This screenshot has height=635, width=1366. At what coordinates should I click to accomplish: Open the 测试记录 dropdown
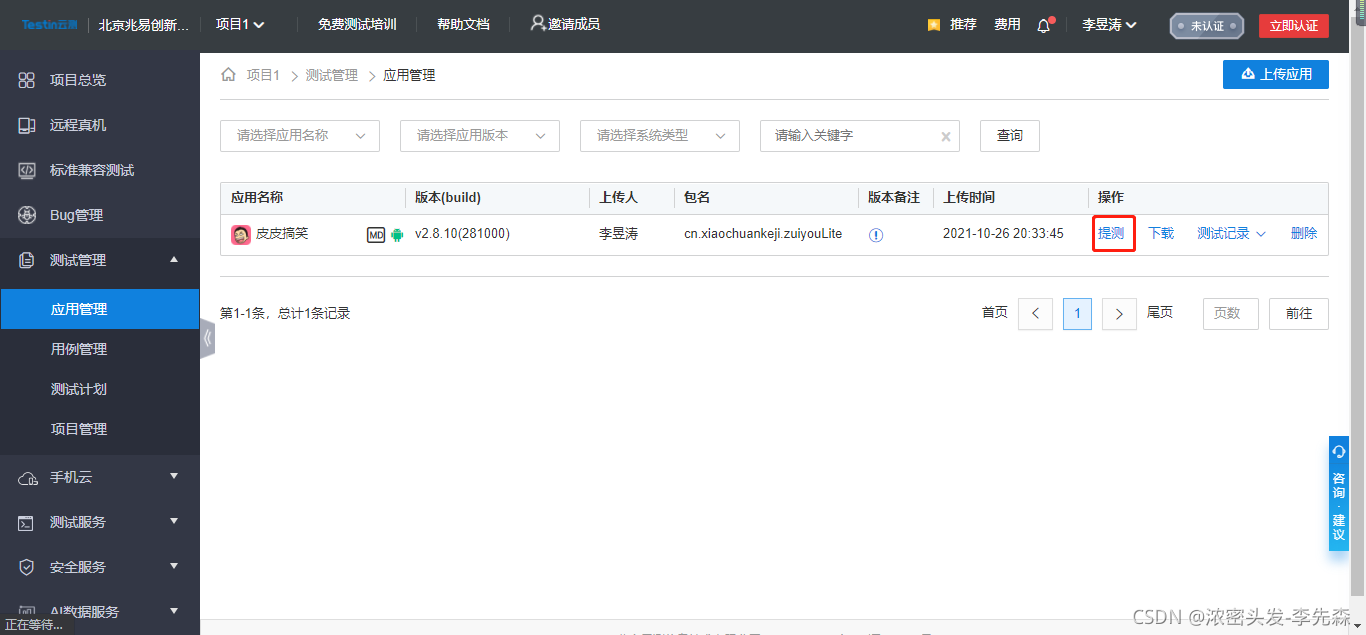tap(1232, 234)
